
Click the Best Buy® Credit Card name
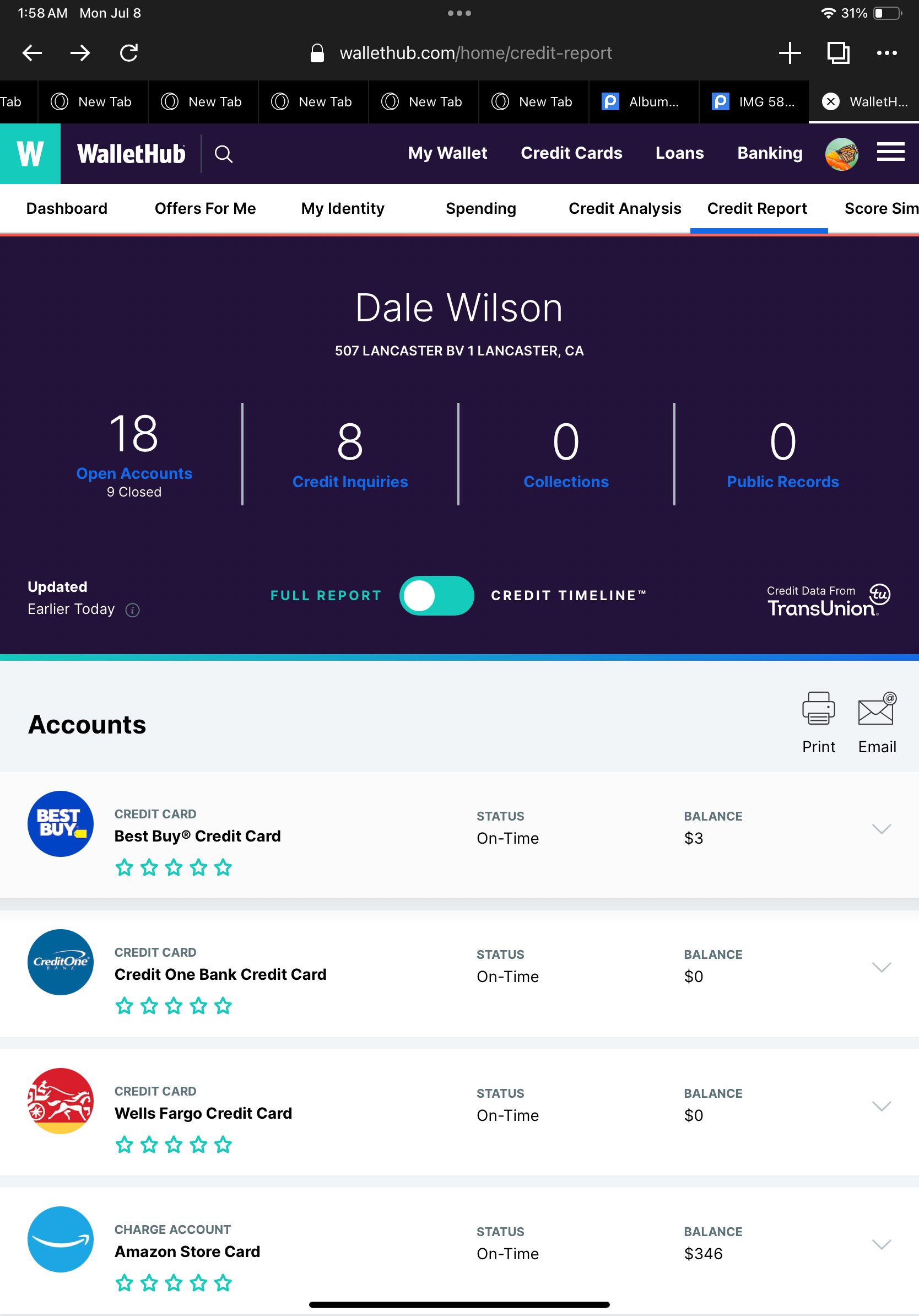(x=198, y=835)
